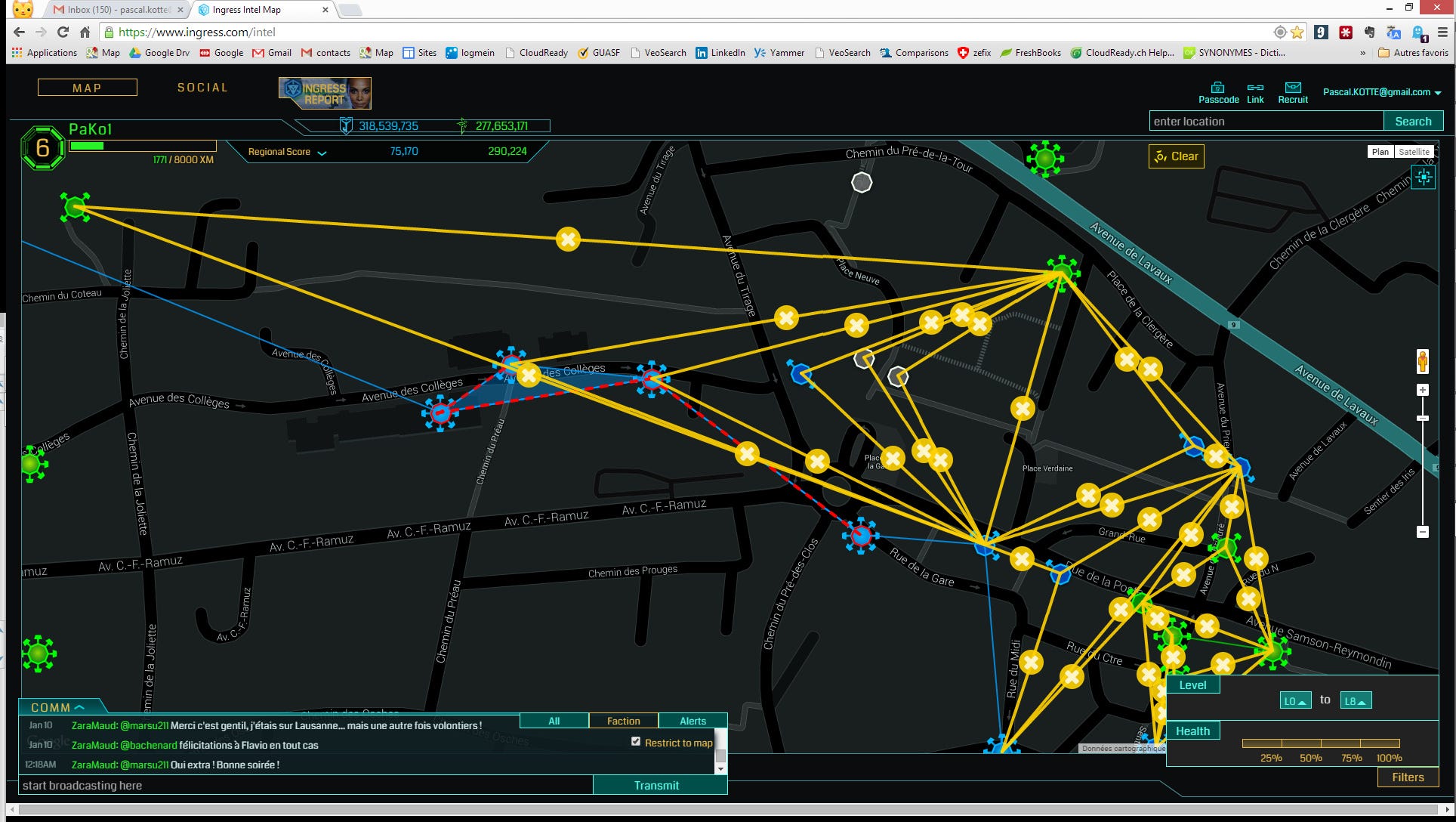Open the Pascal.KOTTE@gmail.com account dropdown
The height and width of the screenshot is (822, 1456).
pyautogui.click(x=1382, y=92)
